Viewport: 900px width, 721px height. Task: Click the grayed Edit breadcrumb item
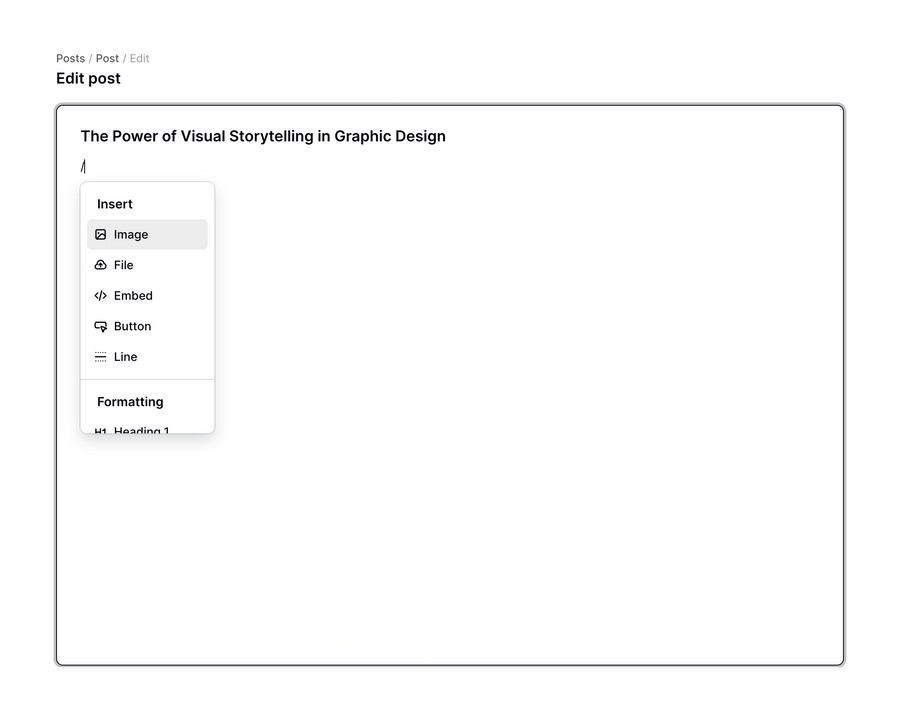[x=139, y=58]
